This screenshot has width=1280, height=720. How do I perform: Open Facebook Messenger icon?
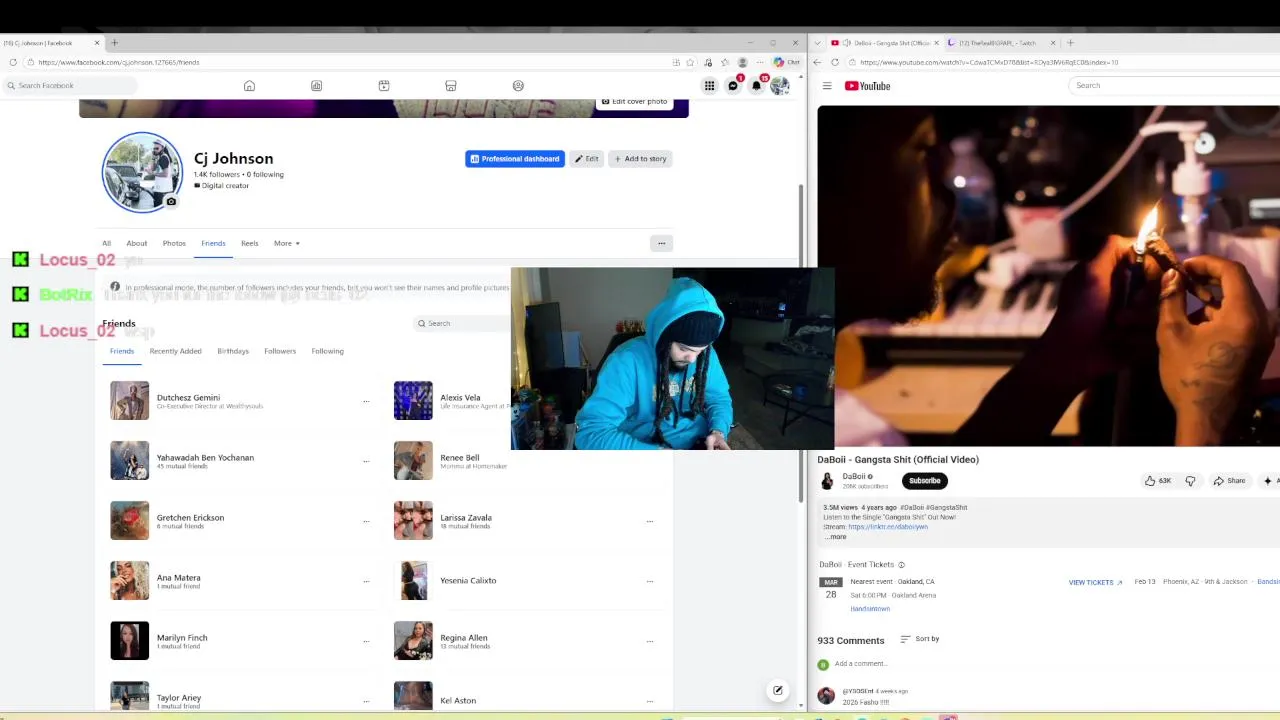click(x=733, y=86)
